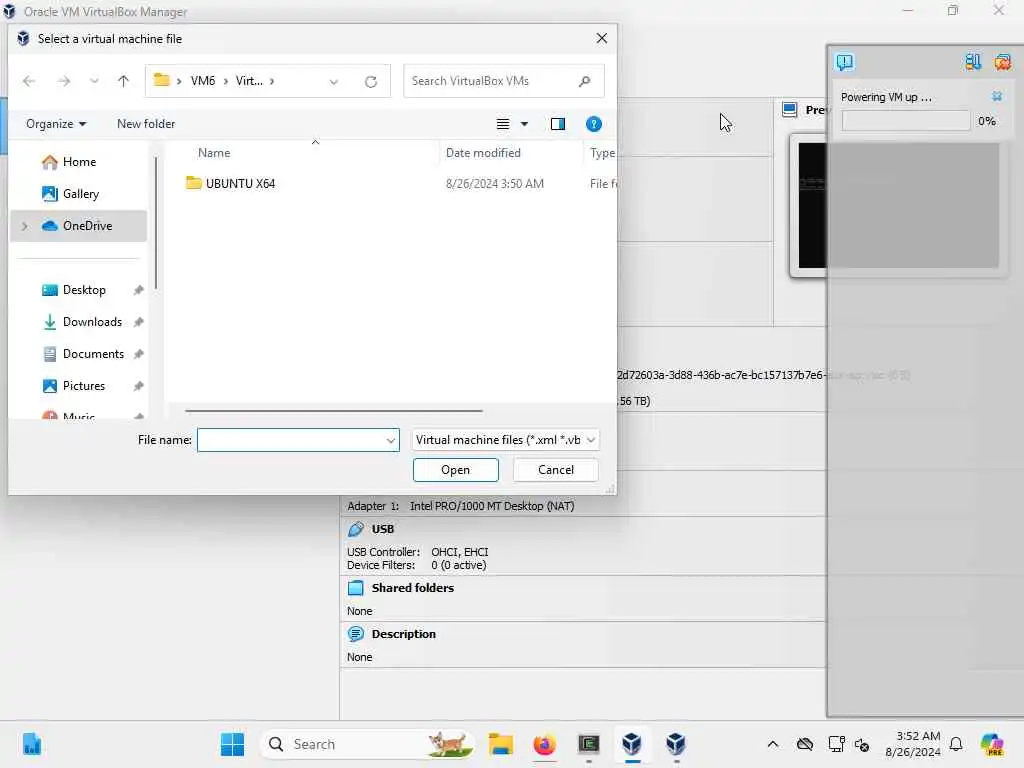The height and width of the screenshot is (768, 1024).
Task: Toggle the preview pane
Action: pyautogui.click(x=558, y=124)
